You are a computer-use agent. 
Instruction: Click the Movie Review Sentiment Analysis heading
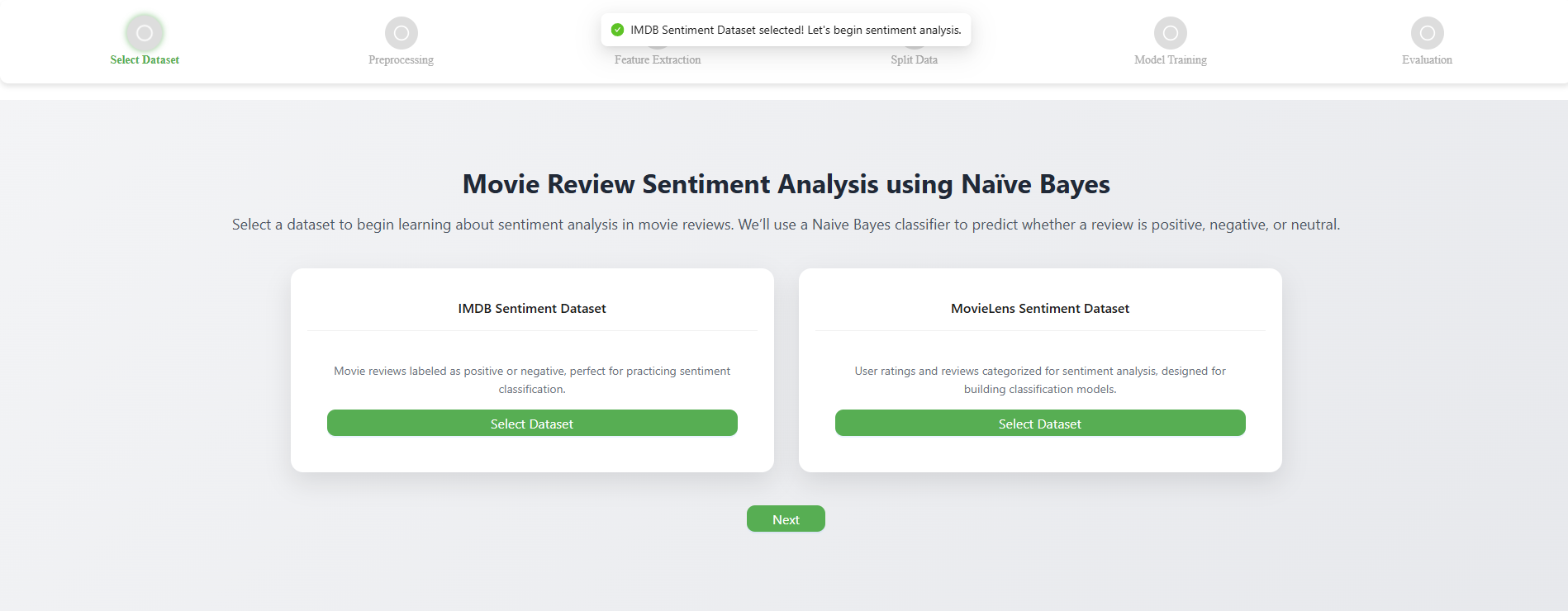[786, 183]
